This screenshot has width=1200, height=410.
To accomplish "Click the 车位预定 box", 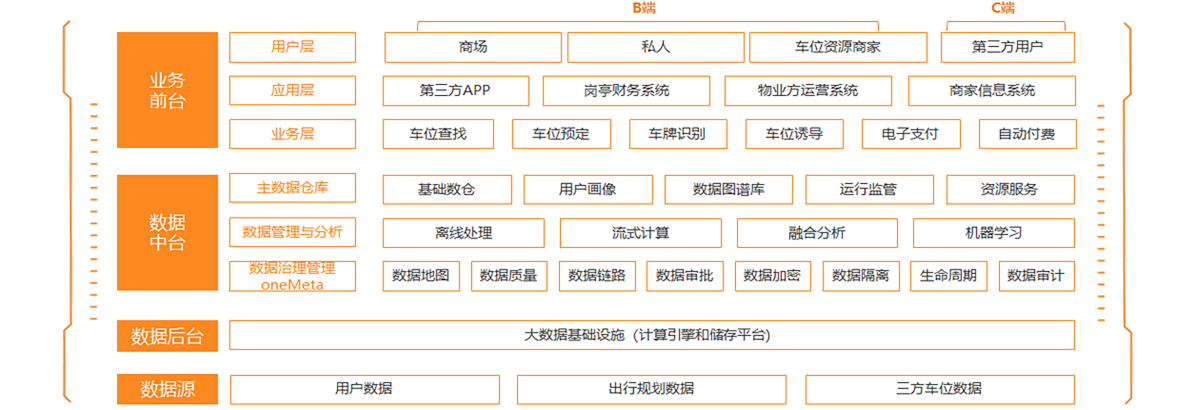I will pyautogui.click(x=561, y=134).
